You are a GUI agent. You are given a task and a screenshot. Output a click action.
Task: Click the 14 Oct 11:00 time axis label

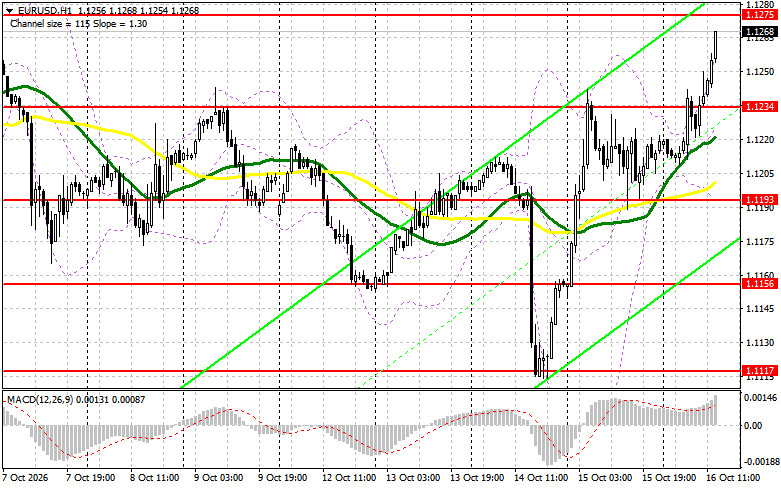(541, 478)
